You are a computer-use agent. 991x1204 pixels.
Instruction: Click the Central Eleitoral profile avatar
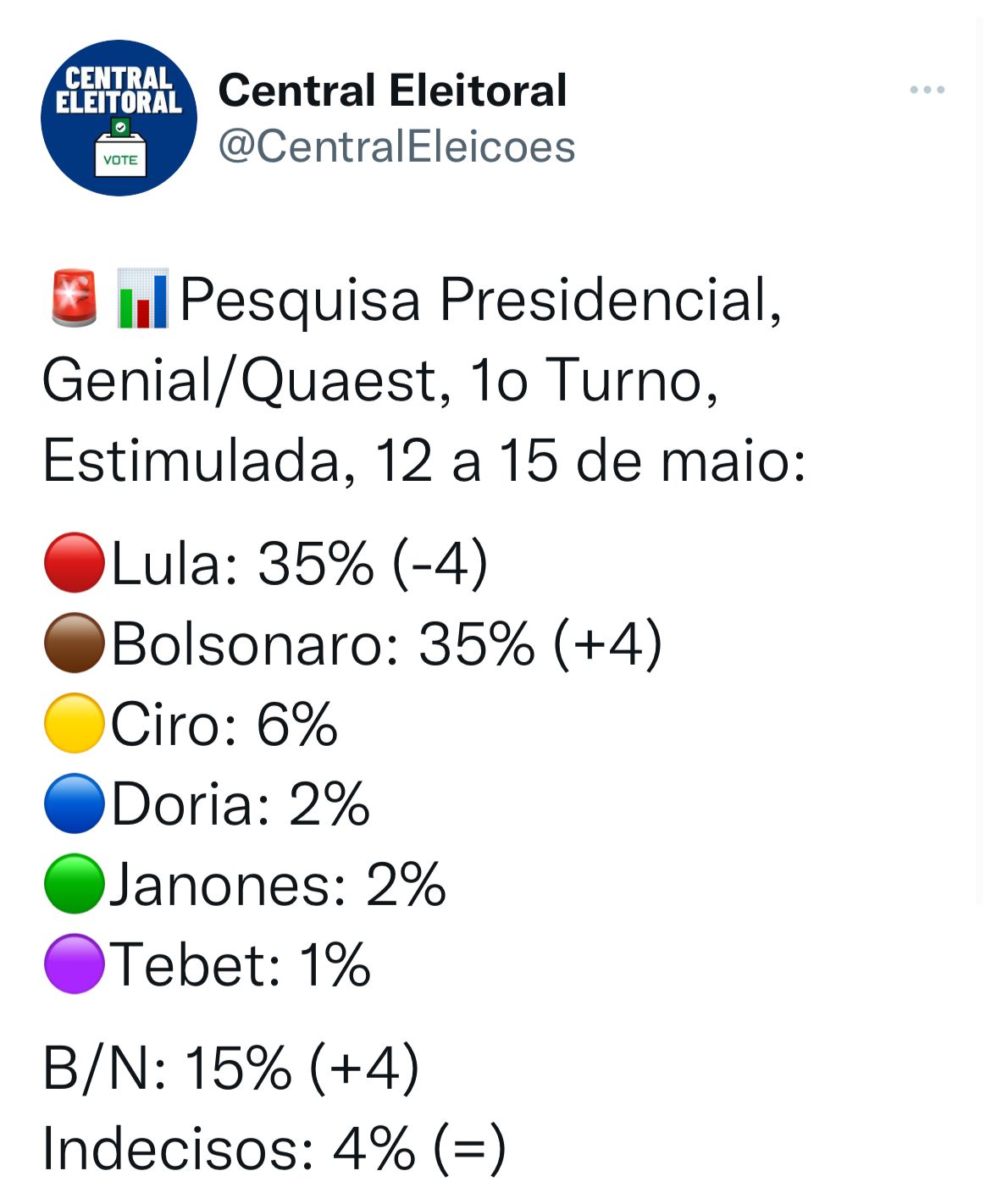(x=119, y=119)
